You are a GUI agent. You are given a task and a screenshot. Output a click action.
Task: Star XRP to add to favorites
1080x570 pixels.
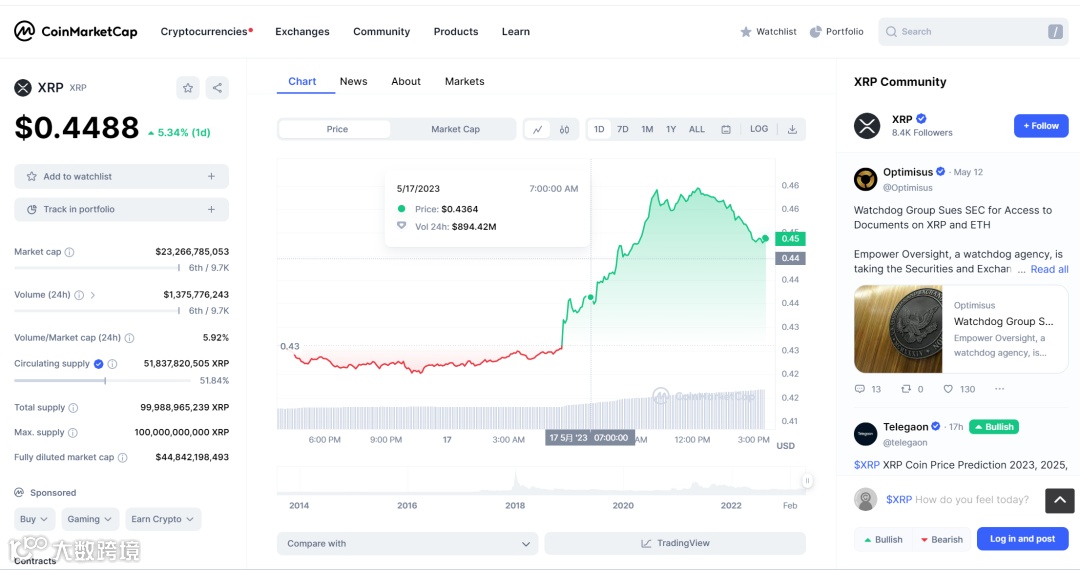pos(188,88)
